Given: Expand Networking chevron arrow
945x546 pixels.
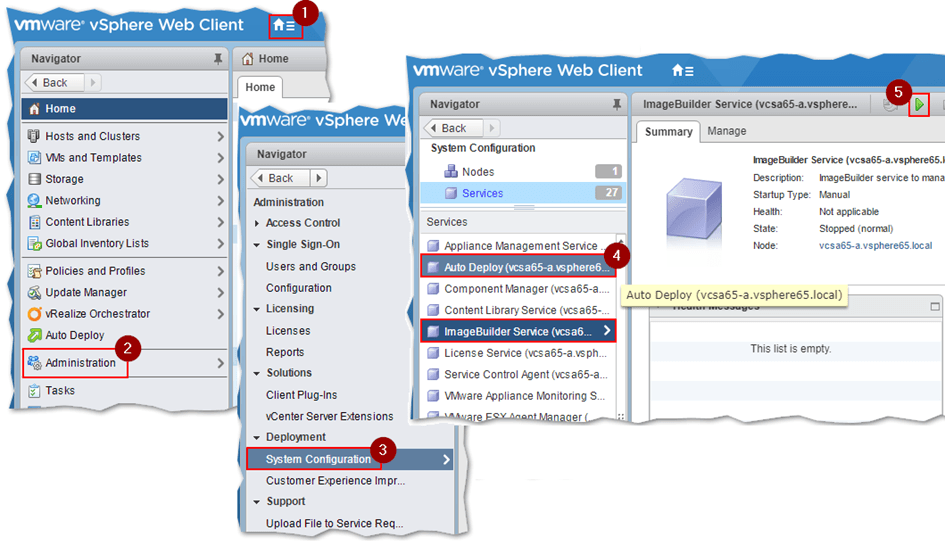Looking at the screenshot, I should [x=220, y=201].
